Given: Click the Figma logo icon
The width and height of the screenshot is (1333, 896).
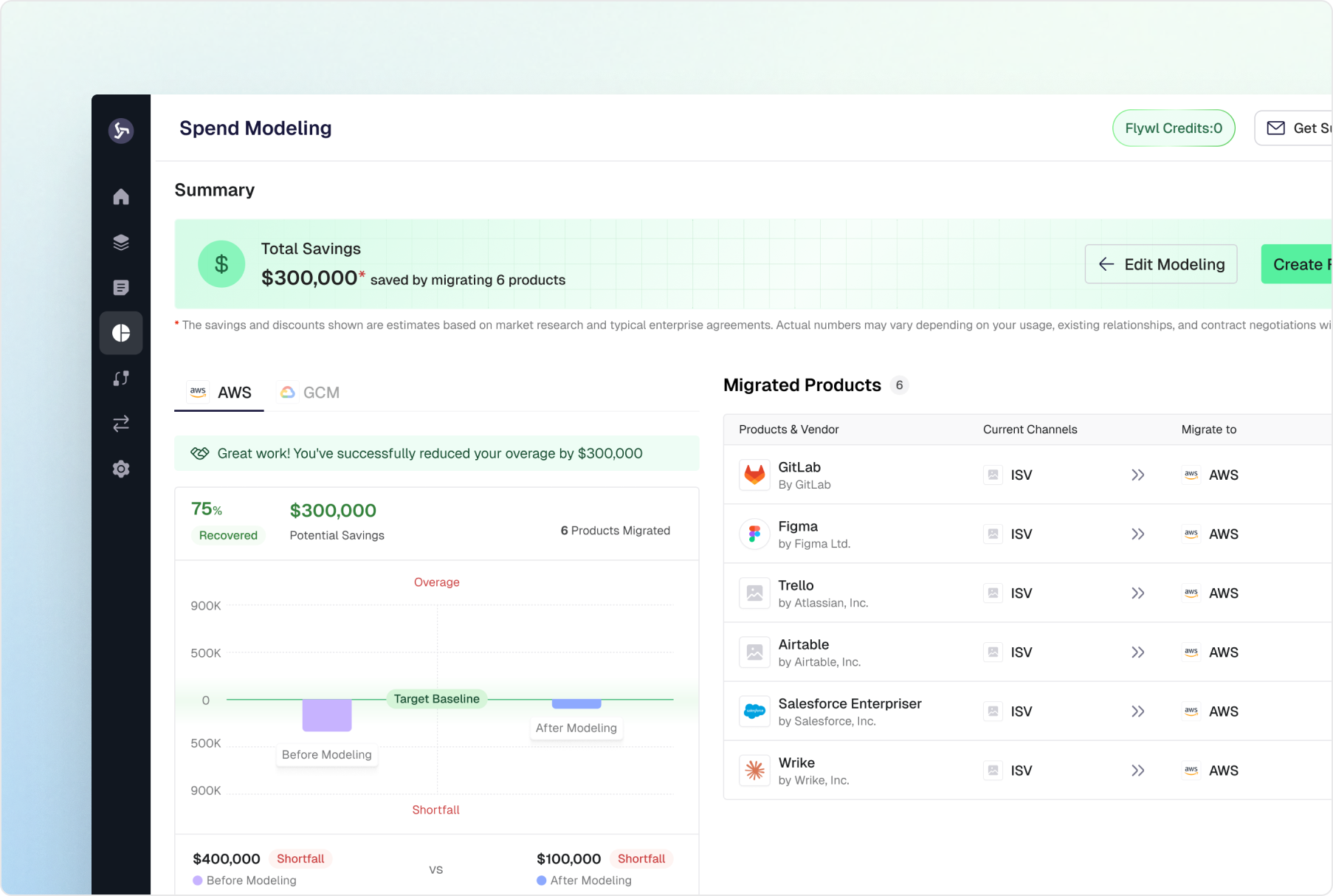Looking at the screenshot, I should [x=754, y=534].
